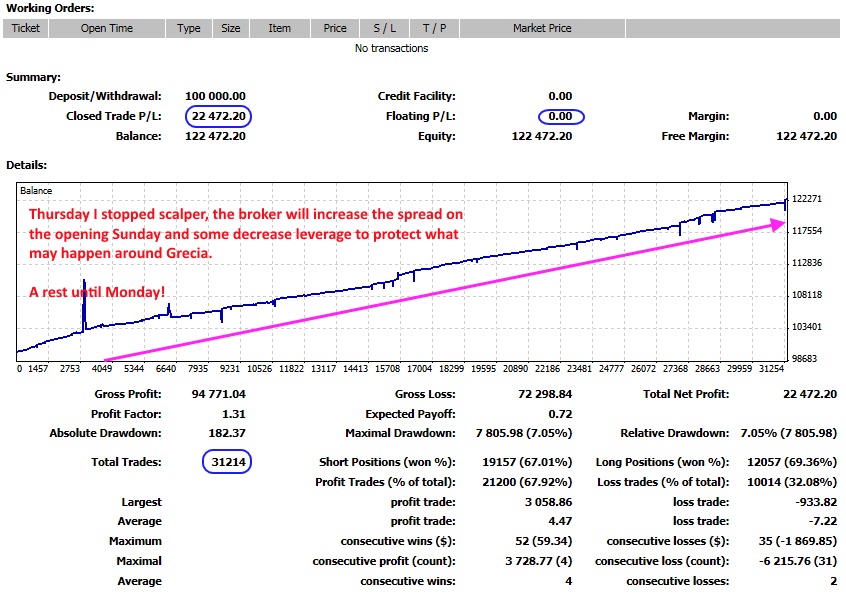The image size is (846, 597).
Task: Click the average profit trade value 4.47
Action: [560, 521]
